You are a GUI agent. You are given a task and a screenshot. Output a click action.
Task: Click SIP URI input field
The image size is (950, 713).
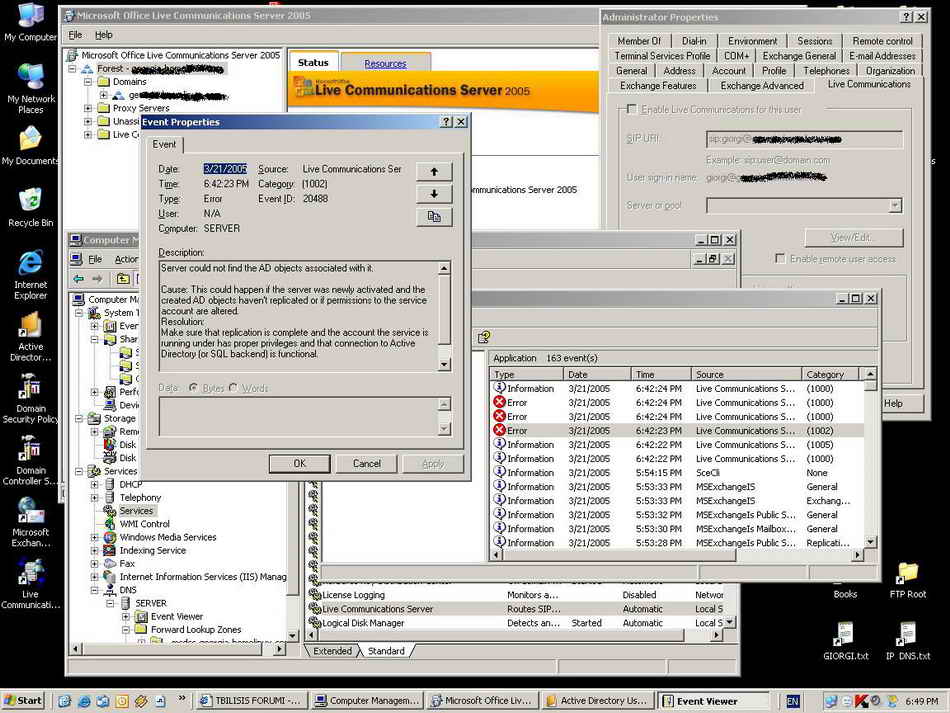[804, 139]
